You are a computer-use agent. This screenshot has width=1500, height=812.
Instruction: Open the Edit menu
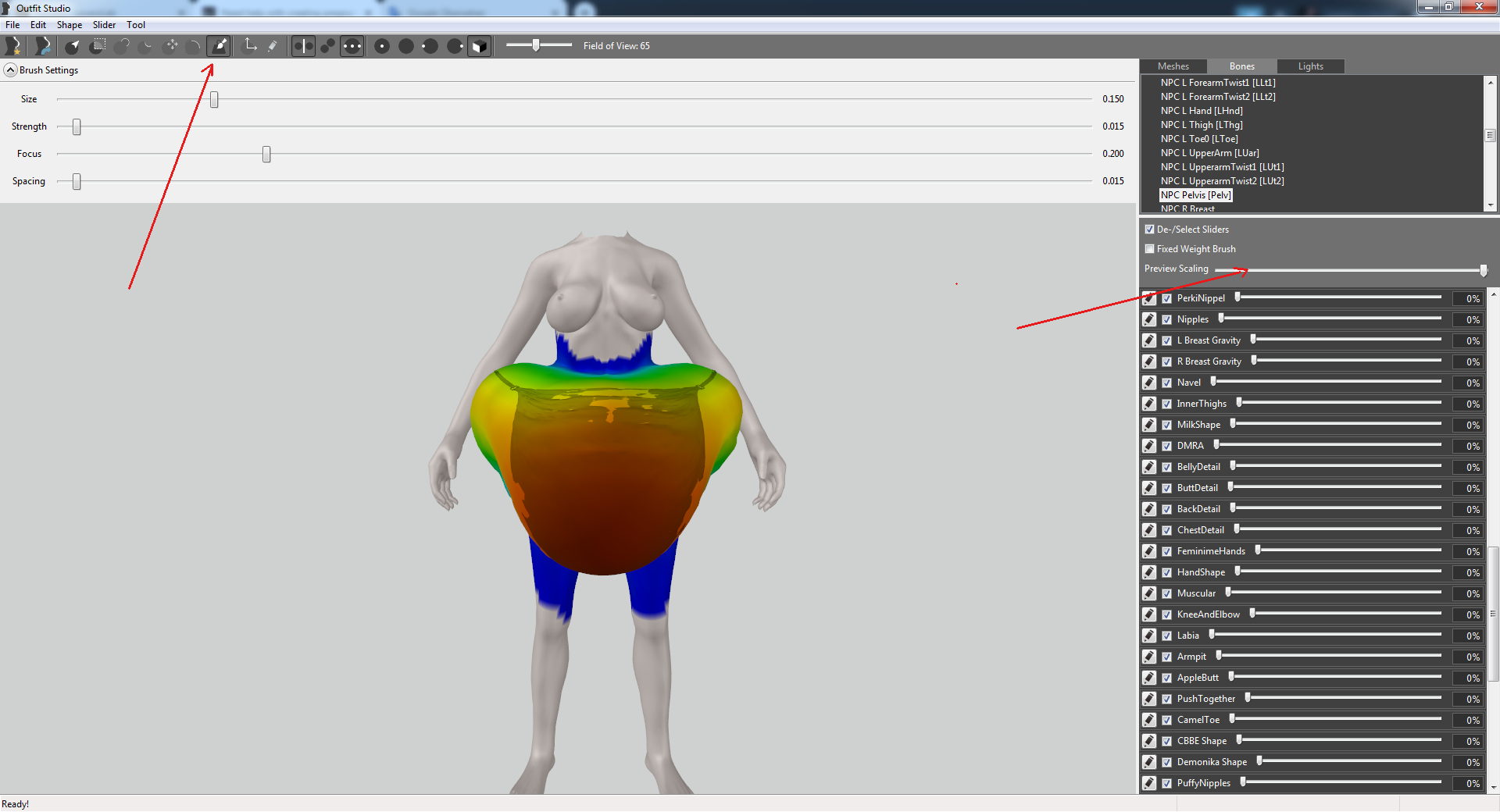point(38,25)
